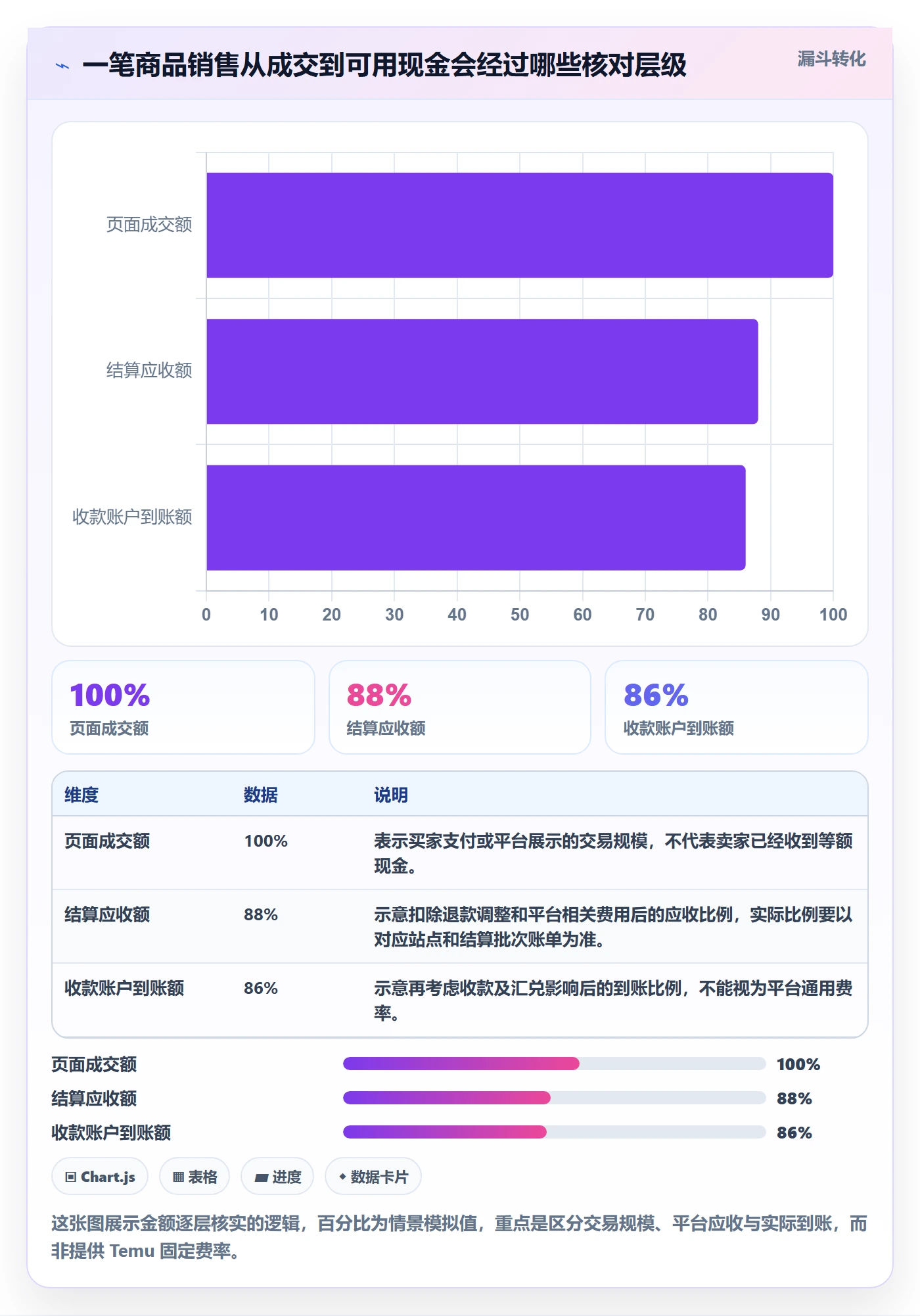Click the 页面成交额 progress bar
This screenshot has height=1316, width=920.
pos(555,1064)
